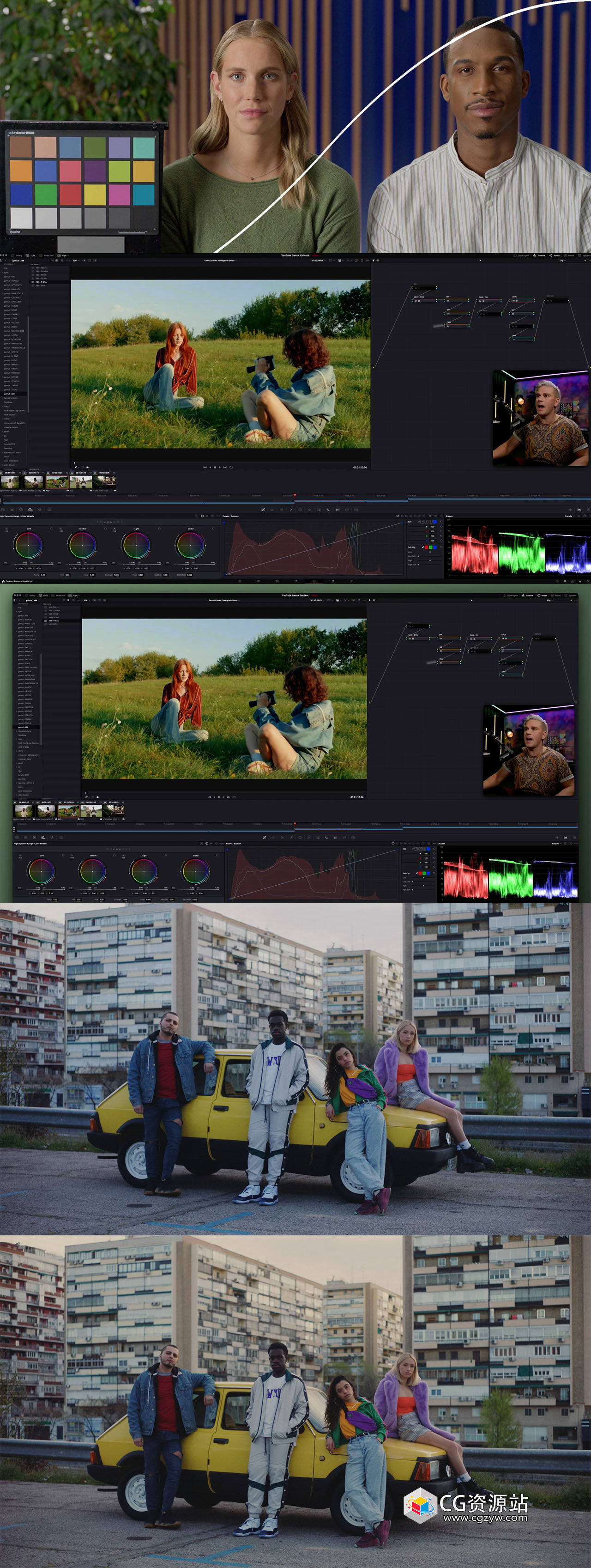Image resolution: width=591 pixels, height=1568 pixels.
Task: Toggle Clips strip in lower Resolve window
Action: pos(73,596)
